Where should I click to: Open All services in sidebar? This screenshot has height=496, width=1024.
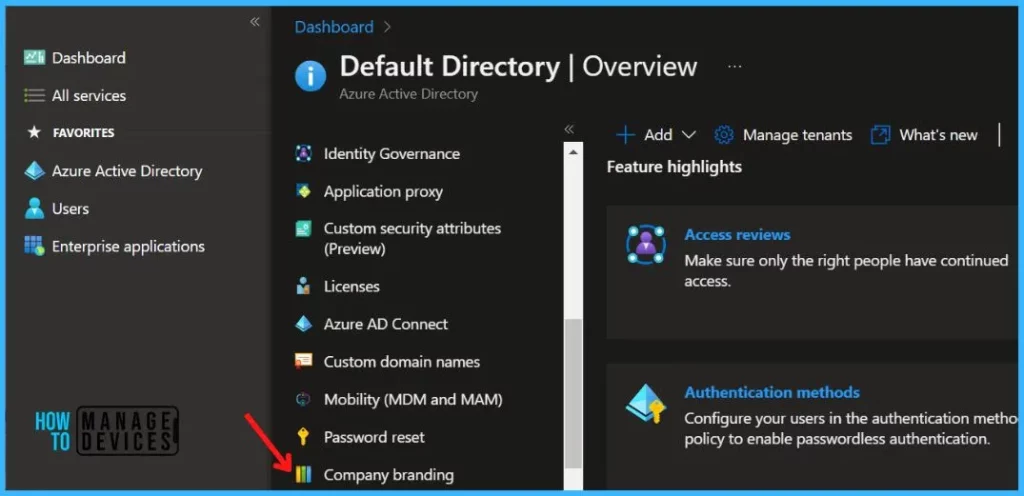tap(89, 95)
